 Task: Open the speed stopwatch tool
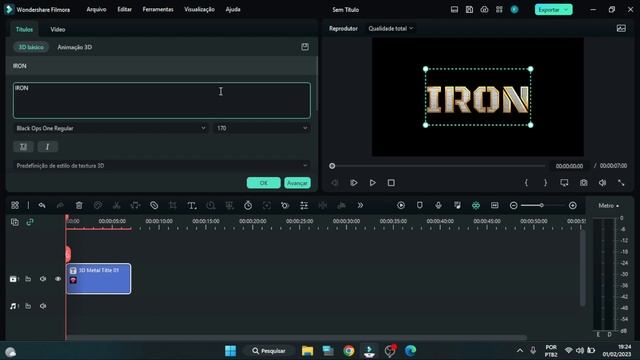pos(248,205)
